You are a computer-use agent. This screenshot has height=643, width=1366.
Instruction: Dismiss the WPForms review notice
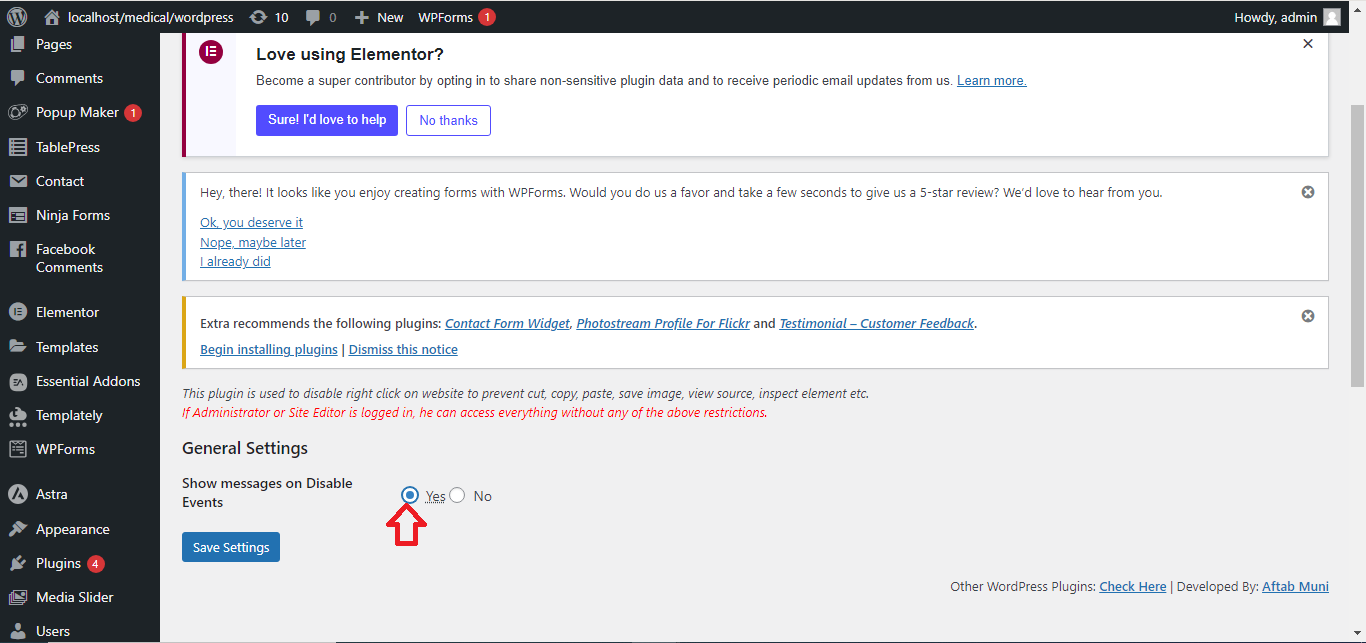[x=1307, y=192]
